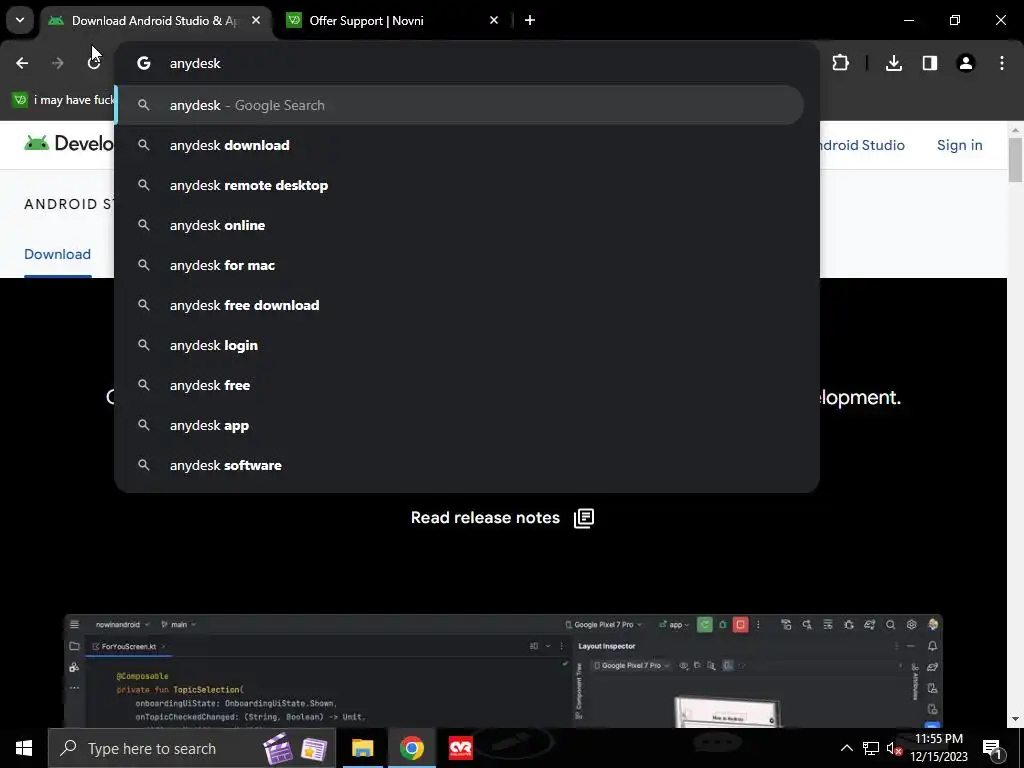The height and width of the screenshot is (768, 1024).
Task: Click the scrollbar down arrow
Action: [1015, 719]
